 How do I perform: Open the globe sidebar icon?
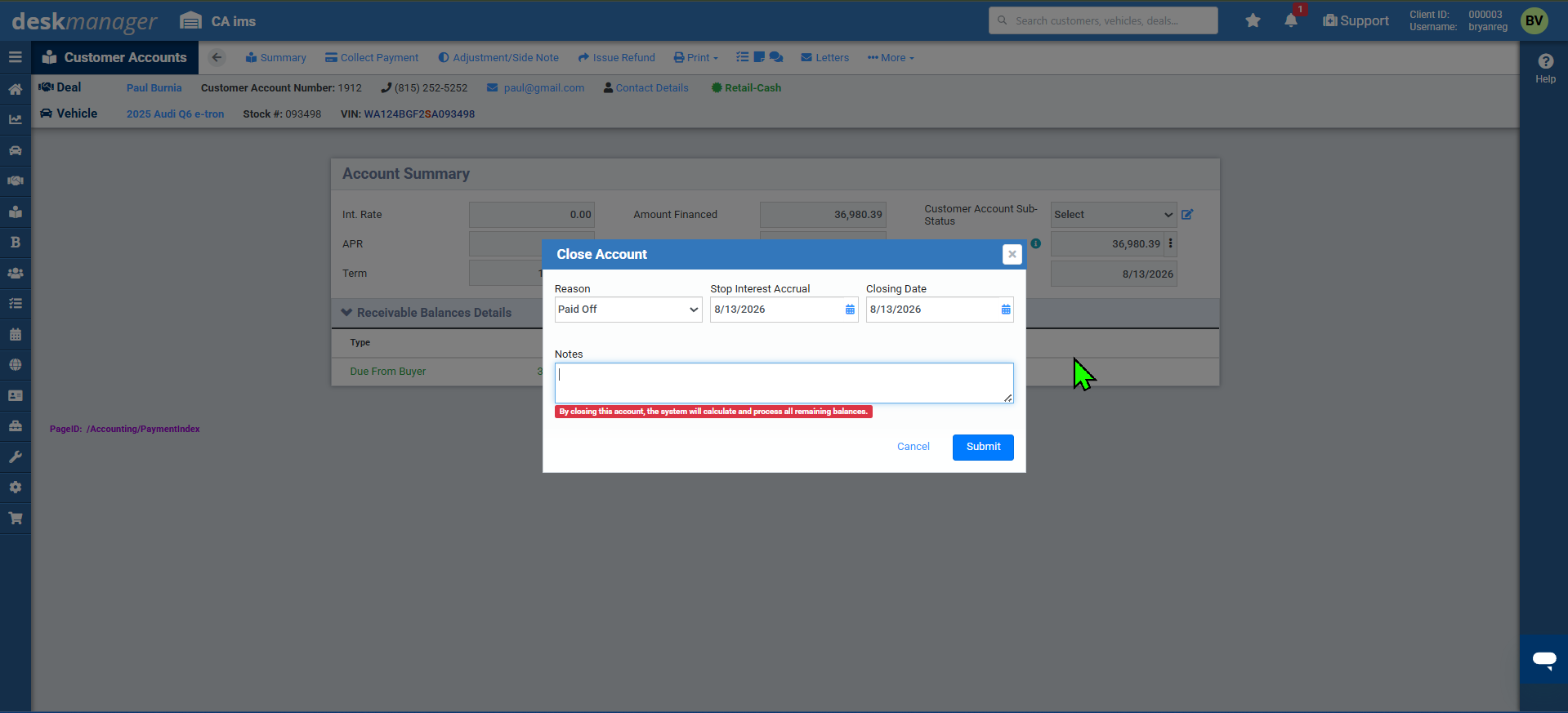(15, 364)
